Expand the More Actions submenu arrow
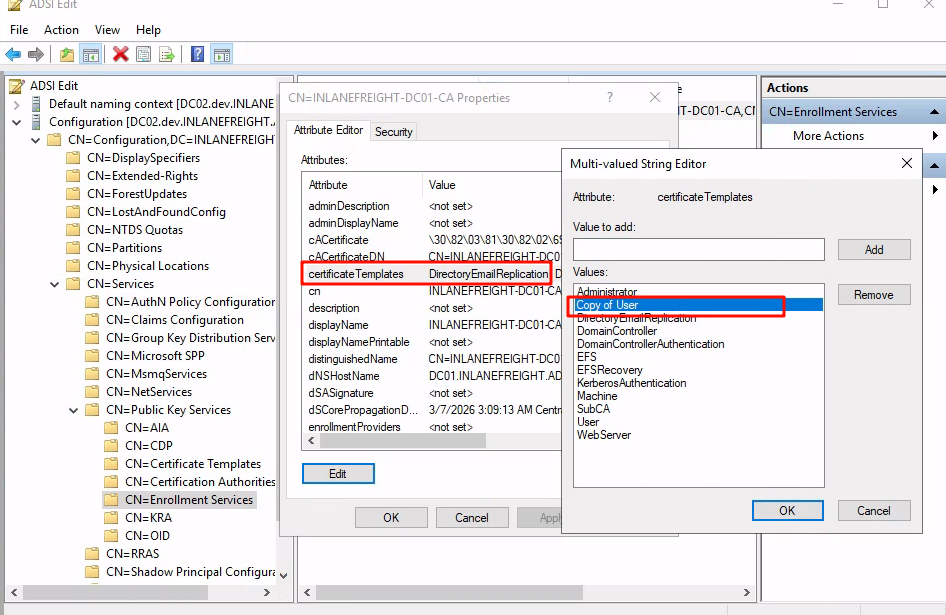This screenshot has width=946, height=615. pos(935,136)
